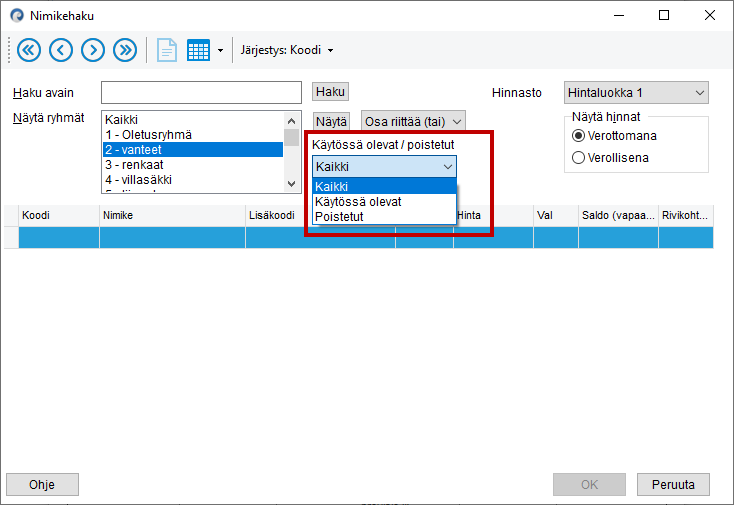
Task: Open the Osa riittää (tai) dropdown
Action: (413, 122)
